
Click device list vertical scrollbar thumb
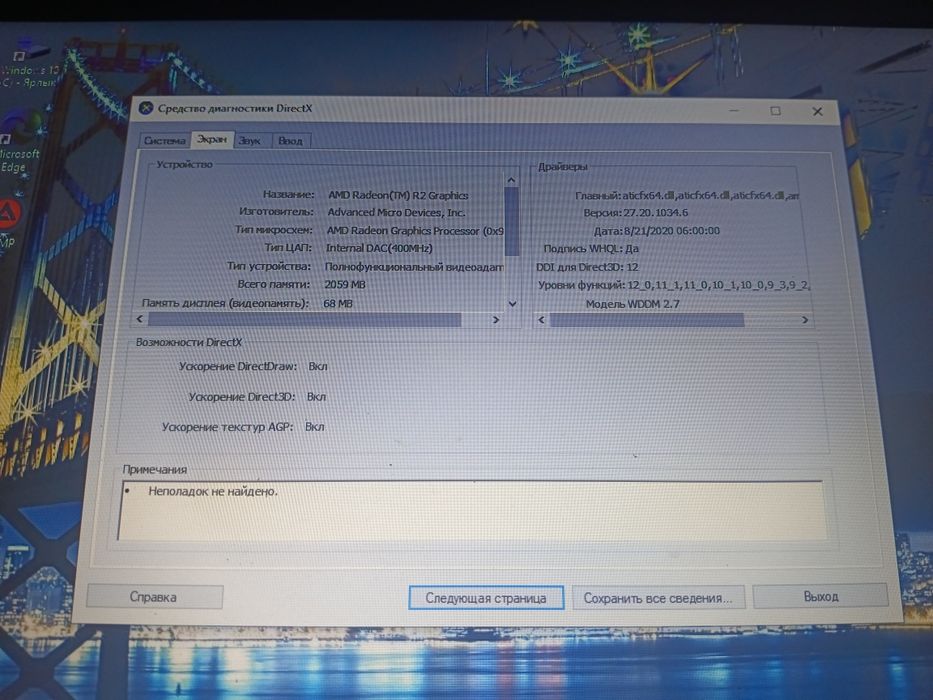(x=511, y=221)
